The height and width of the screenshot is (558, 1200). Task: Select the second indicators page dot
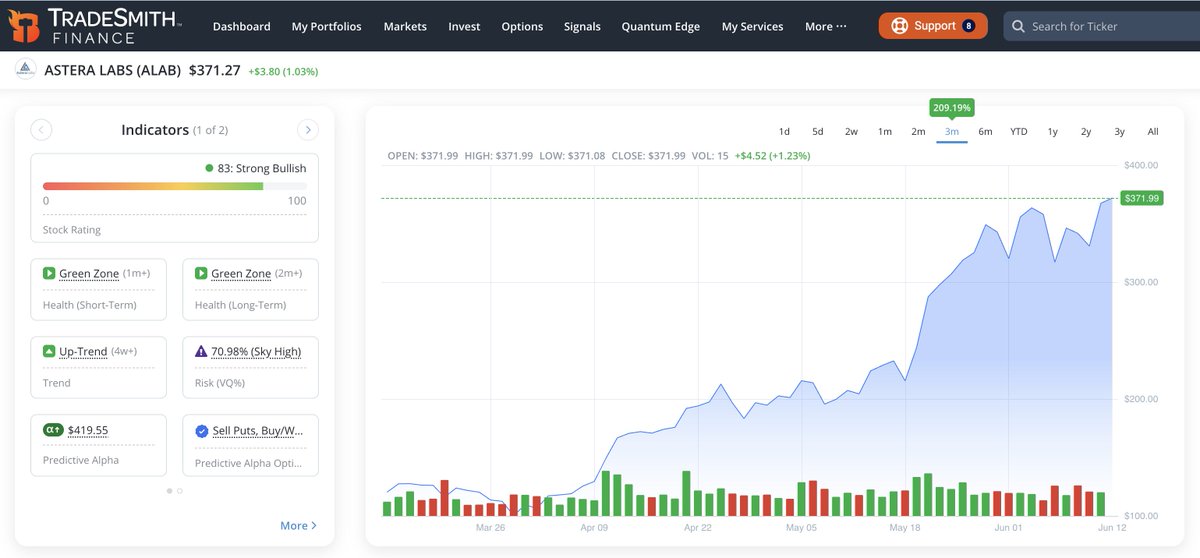[x=180, y=491]
